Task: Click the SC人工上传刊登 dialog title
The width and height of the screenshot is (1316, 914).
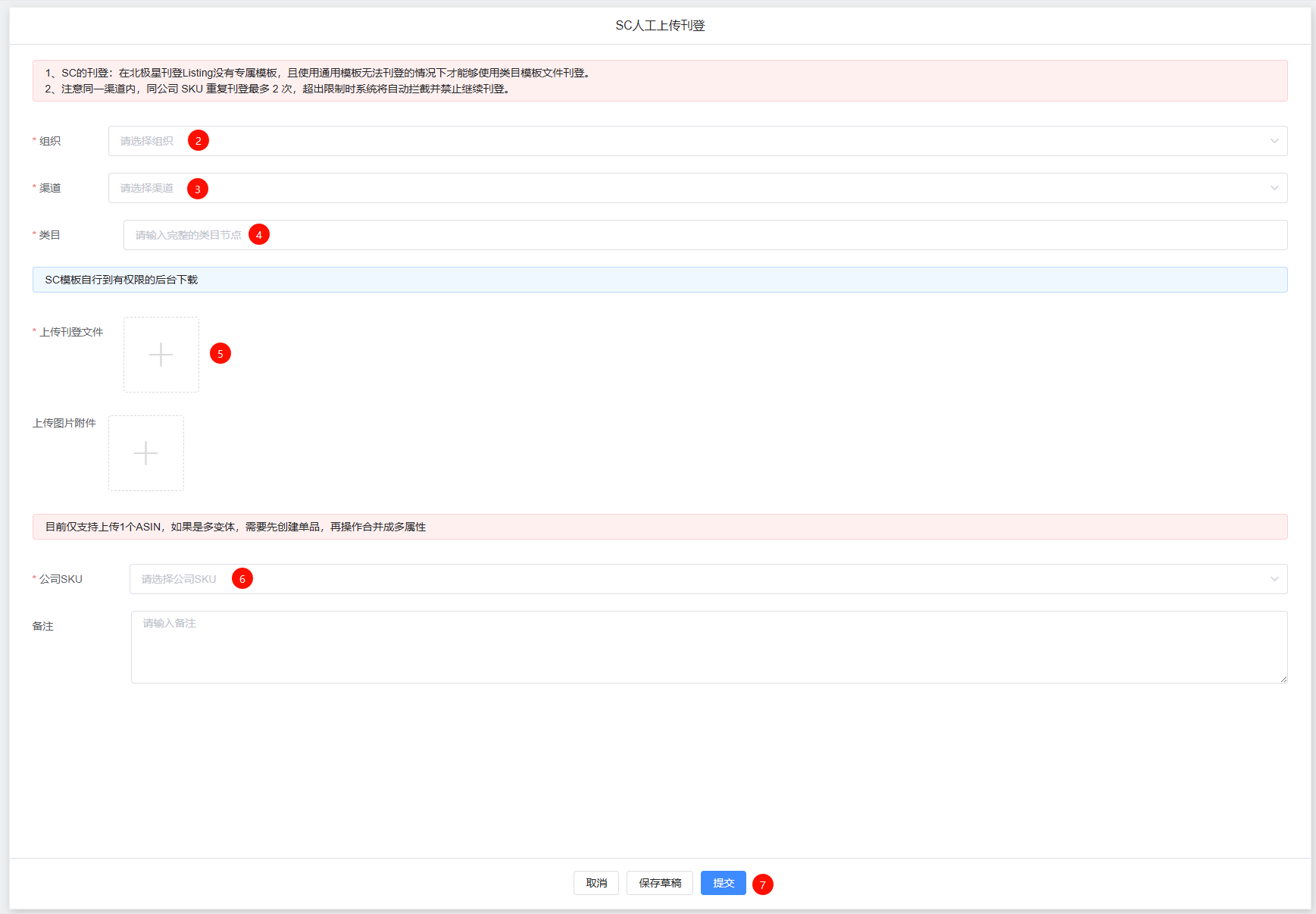Action: coord(660,26)
